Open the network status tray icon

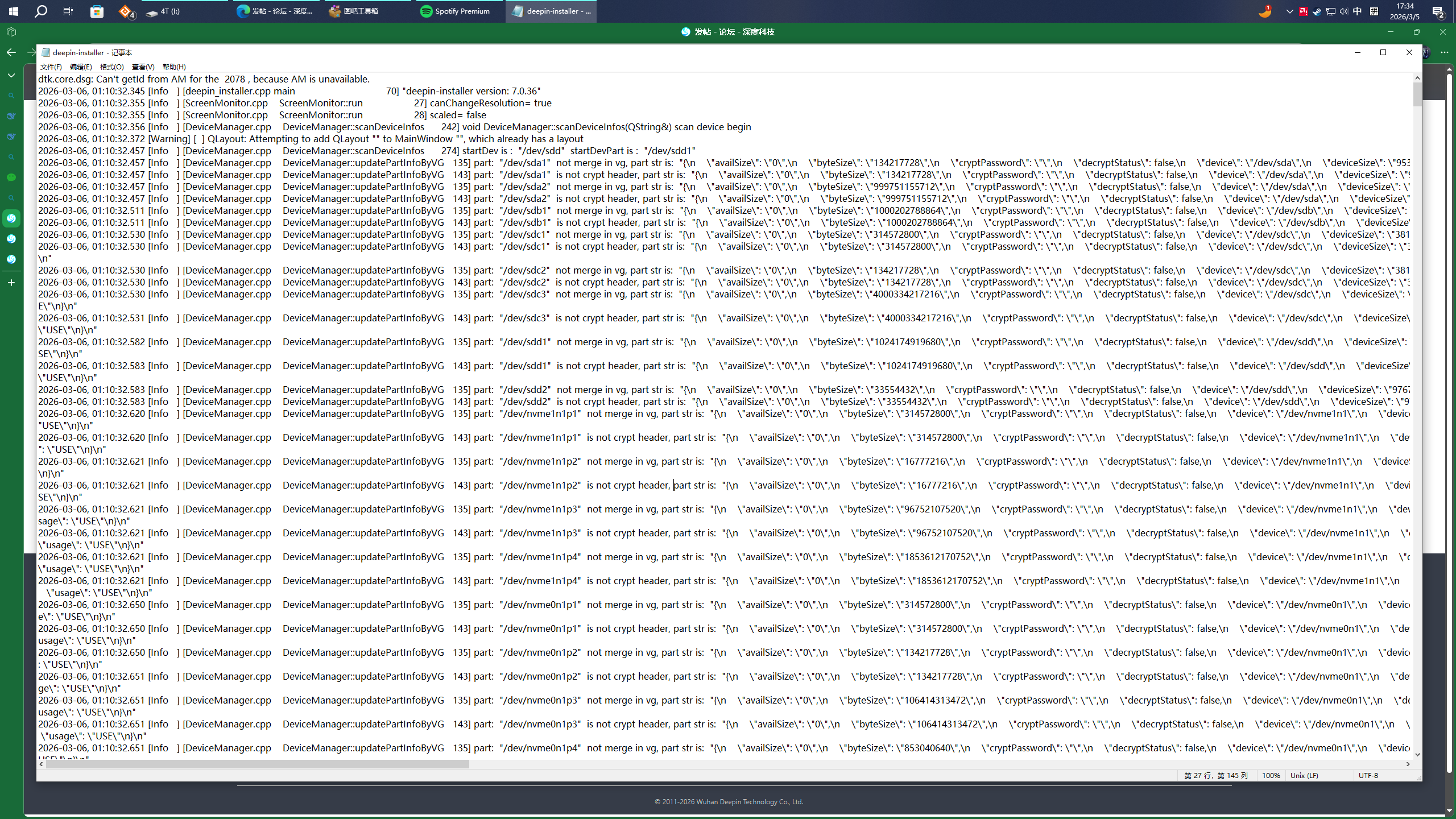coord(1330,11)
